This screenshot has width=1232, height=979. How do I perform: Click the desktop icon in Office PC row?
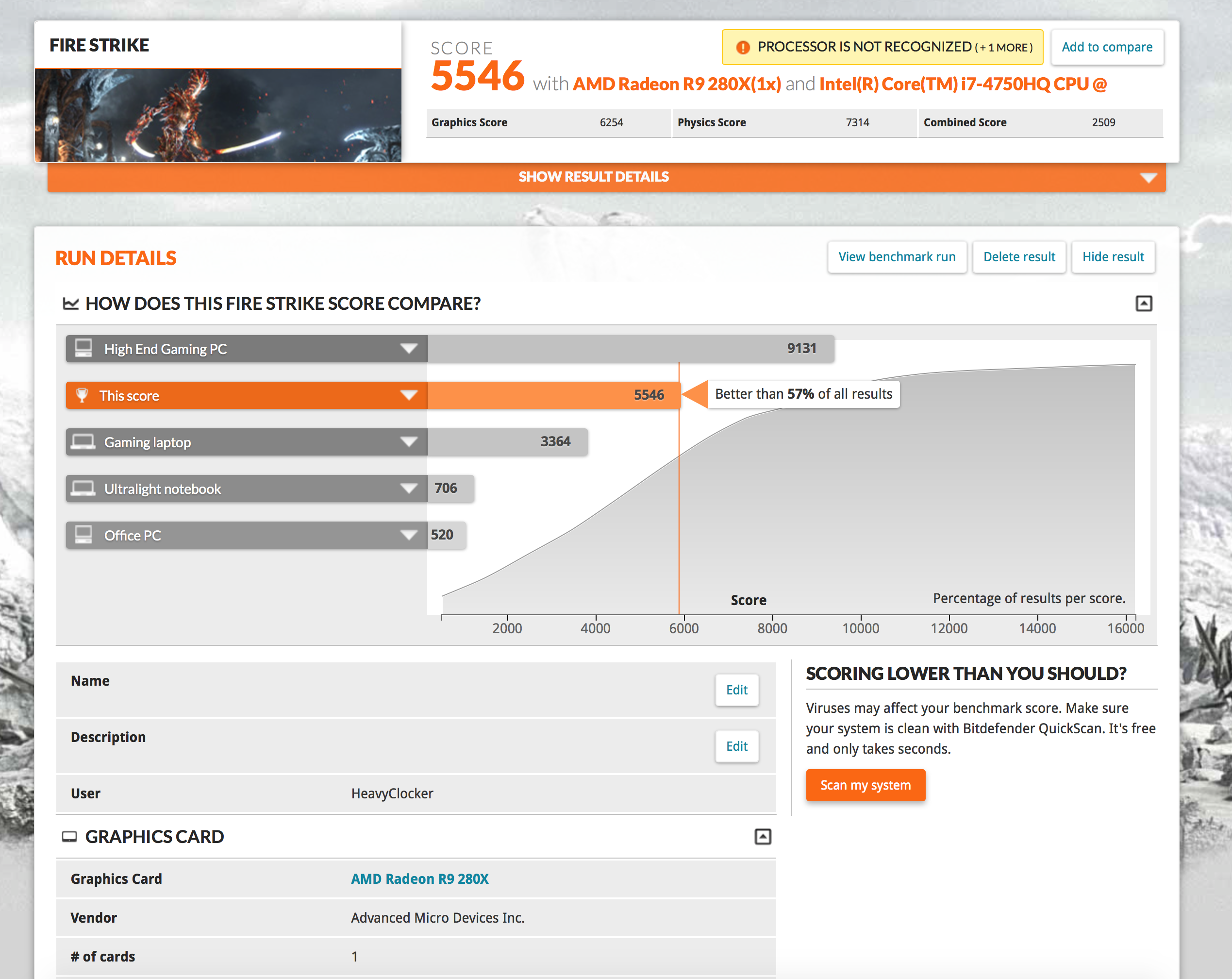(x=83, y=535)
